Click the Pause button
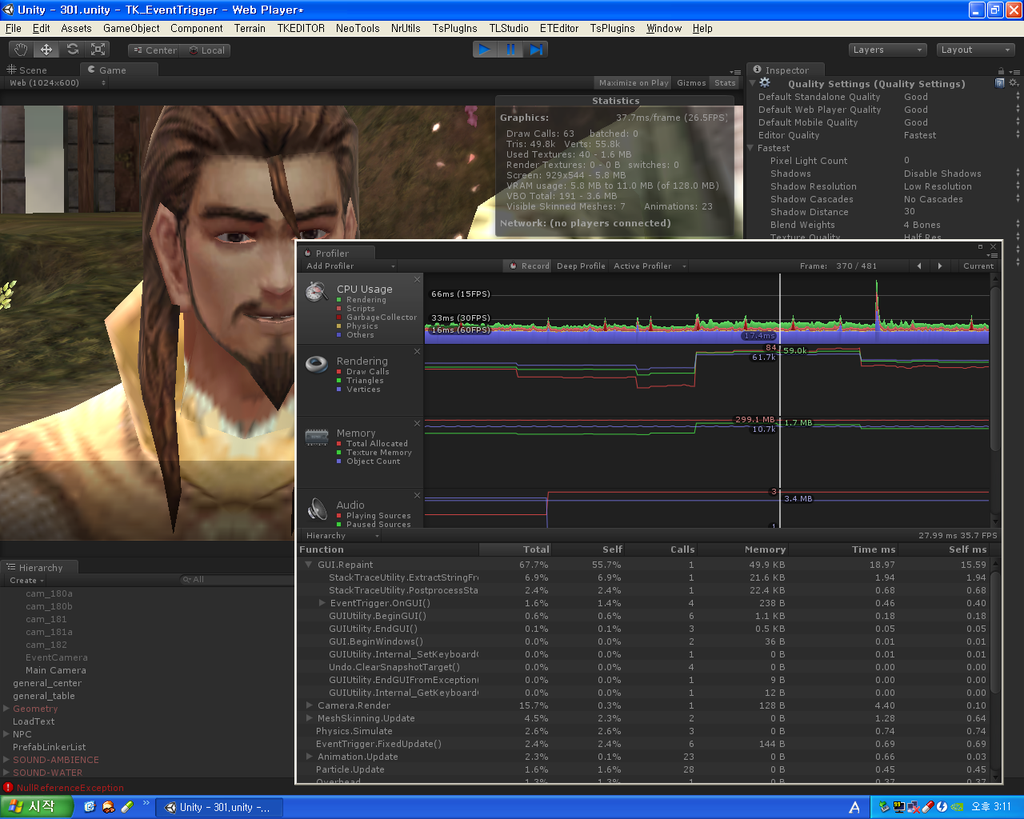This screenshot has height=819, width=1024. pyautogui.click(x=510, y=50)
